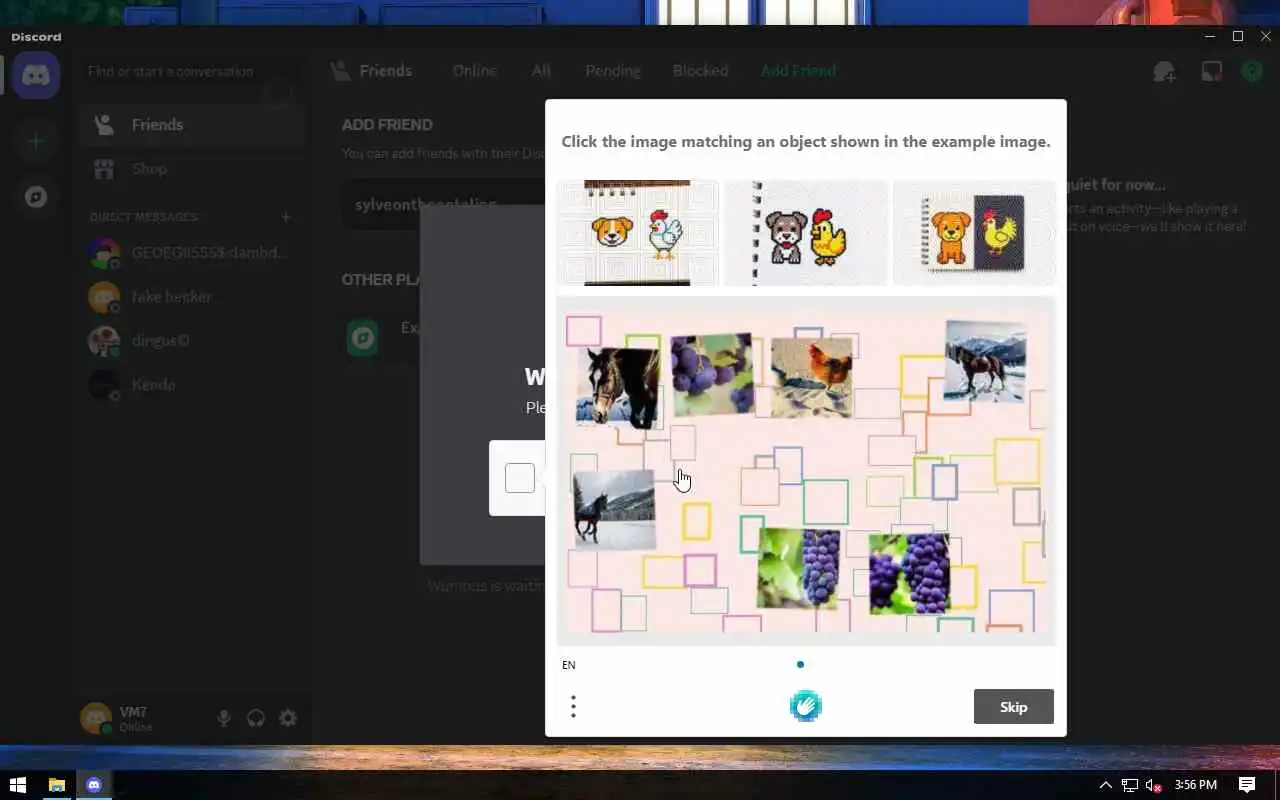Open the Help question mark icon
The width and height of the screenshot is (1280, 800).
[x=1252, y=72]
